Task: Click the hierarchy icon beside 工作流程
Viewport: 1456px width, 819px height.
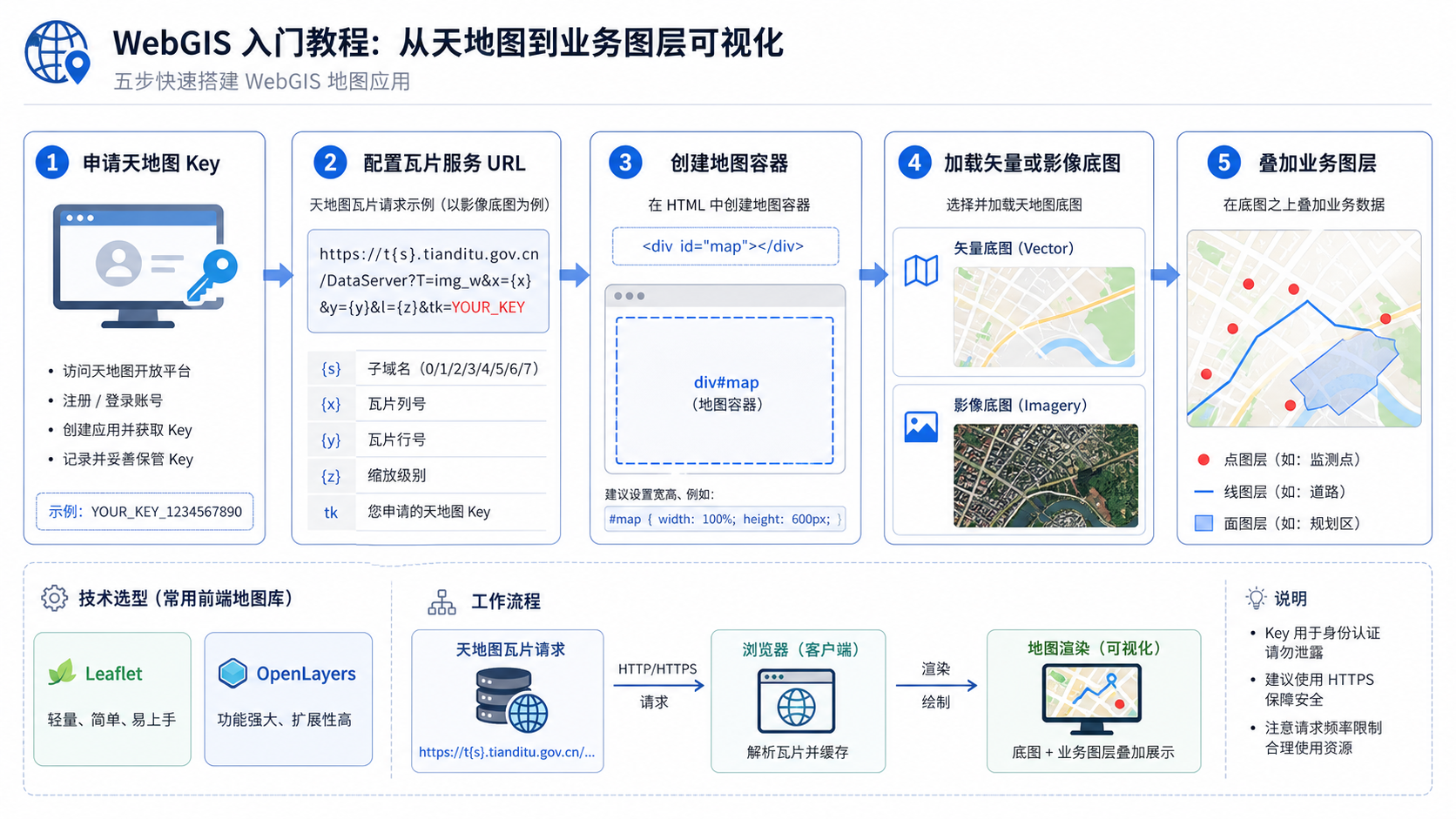Action: 442,601
